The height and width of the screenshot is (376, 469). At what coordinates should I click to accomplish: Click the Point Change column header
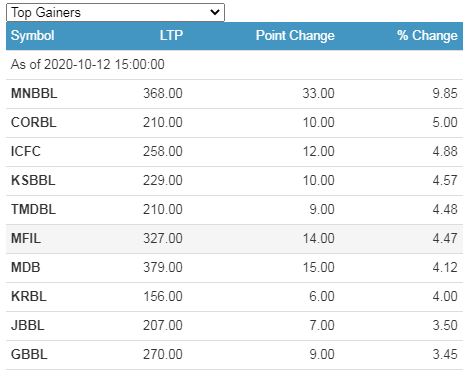(x=295, y=35)
